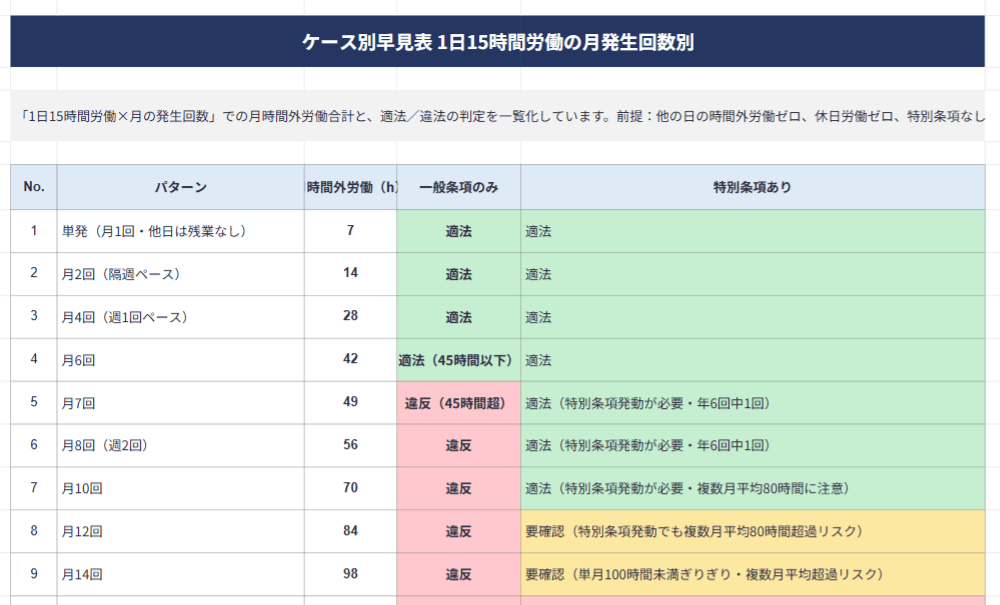1000x605 pixels.
Task: Select cell 単発（月1回・他日は残業なし）
Action: point(180,231)
